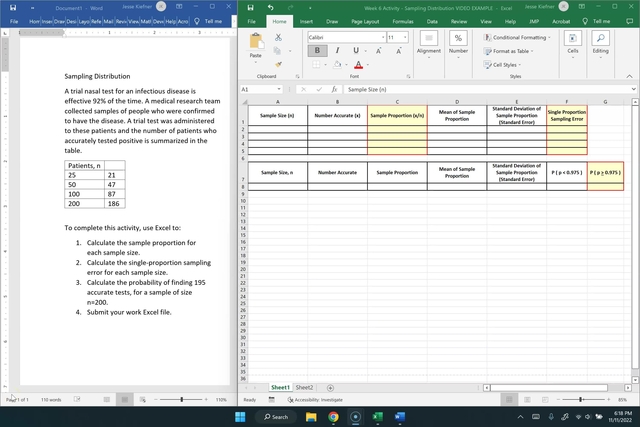Viewport: 640px width, 427px height.
Task: Switch Excel to Page Layout view
Action: (x=527, y=400)
